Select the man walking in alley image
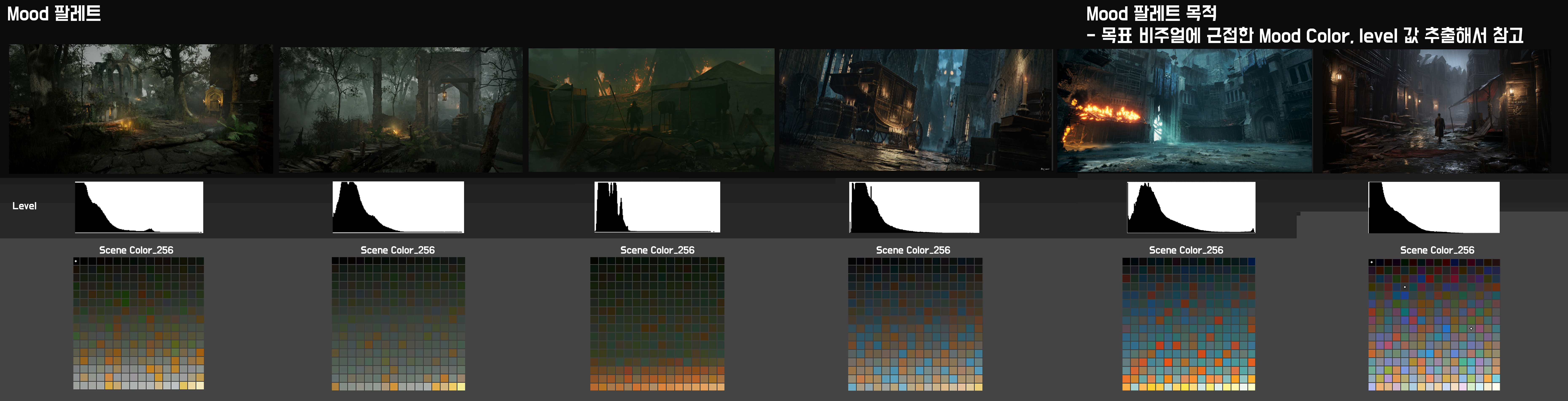The width and height of the screenshot is (1568, 401). coord(1436,111)
